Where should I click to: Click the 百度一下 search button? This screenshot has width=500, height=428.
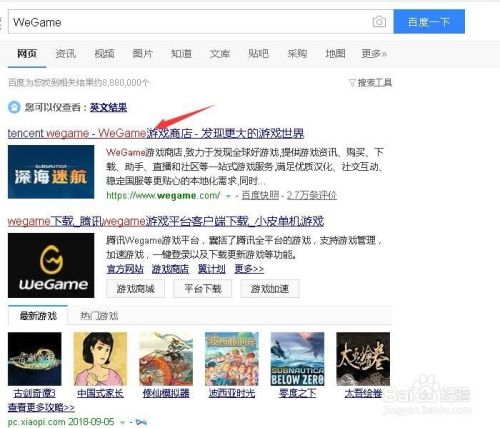pos(429,22)
